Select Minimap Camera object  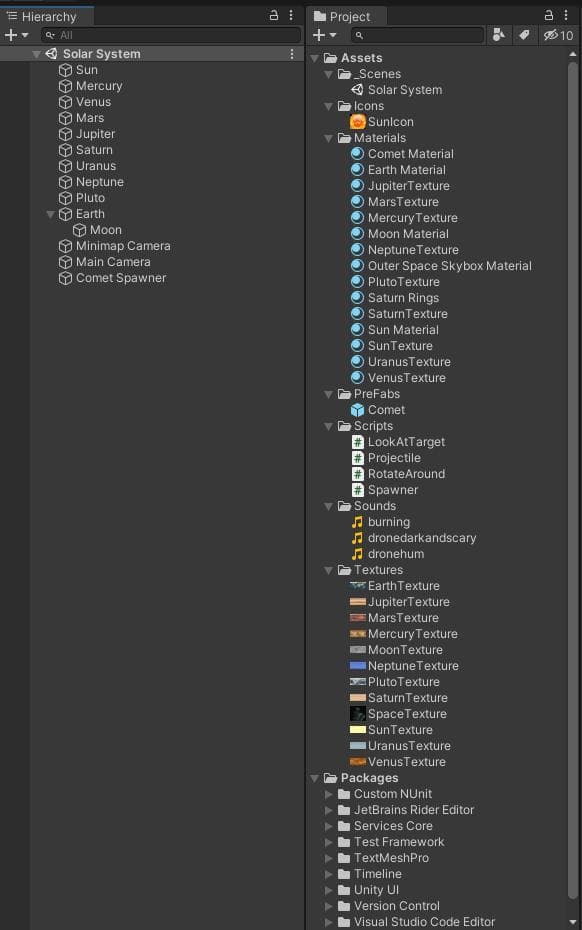123,246
